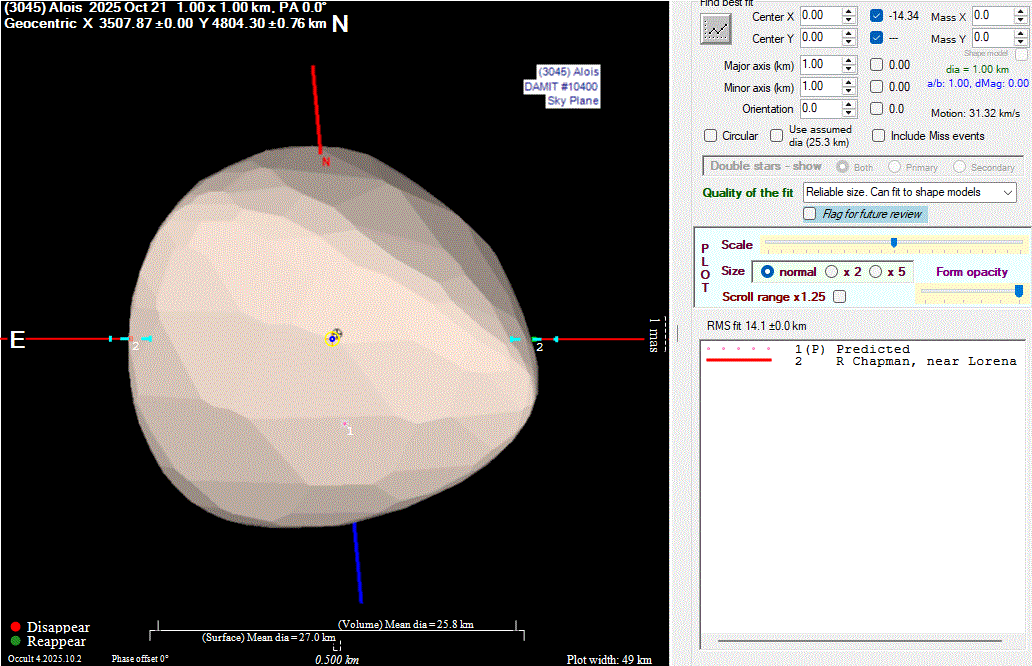Decrease the Center Y value with down arrow
The image size is (1032, 666).
849,42
